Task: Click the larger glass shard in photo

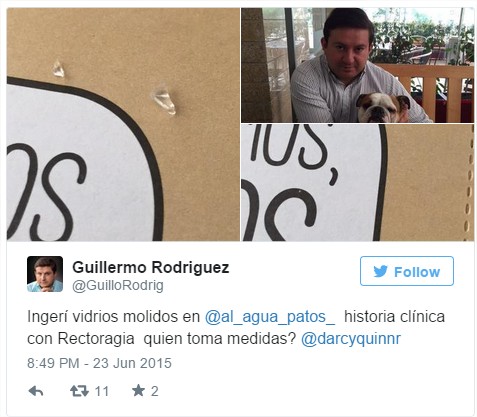Action: pyautogui.click(x=164, y=101)
